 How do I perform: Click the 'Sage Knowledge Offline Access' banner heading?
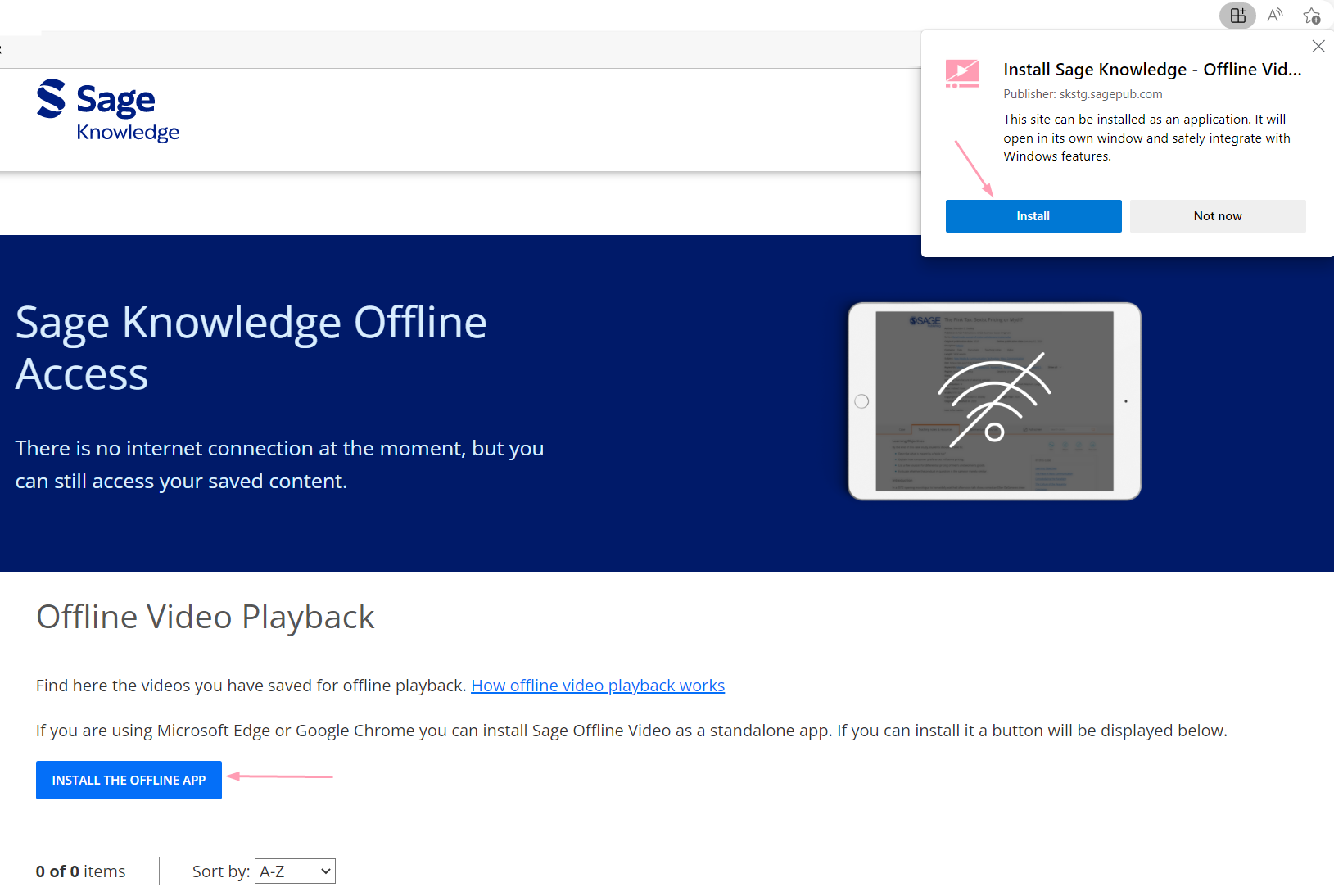pos(251,348)
